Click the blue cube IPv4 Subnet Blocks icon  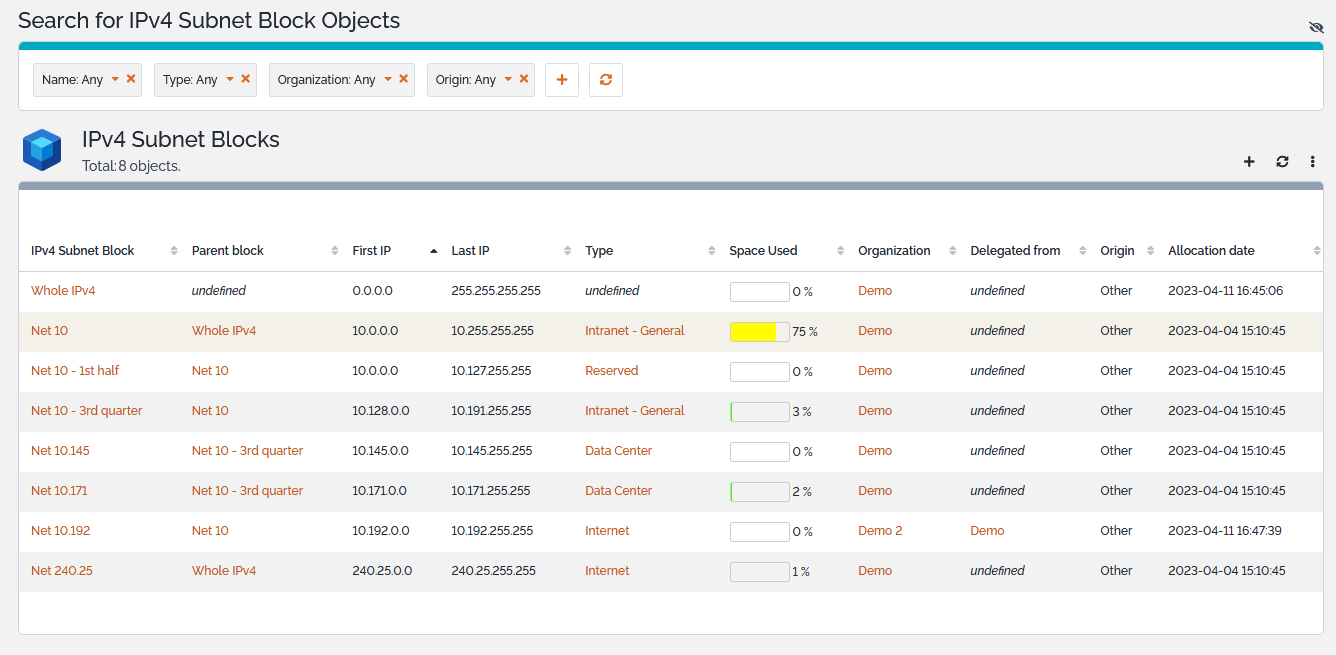[43, 150]
